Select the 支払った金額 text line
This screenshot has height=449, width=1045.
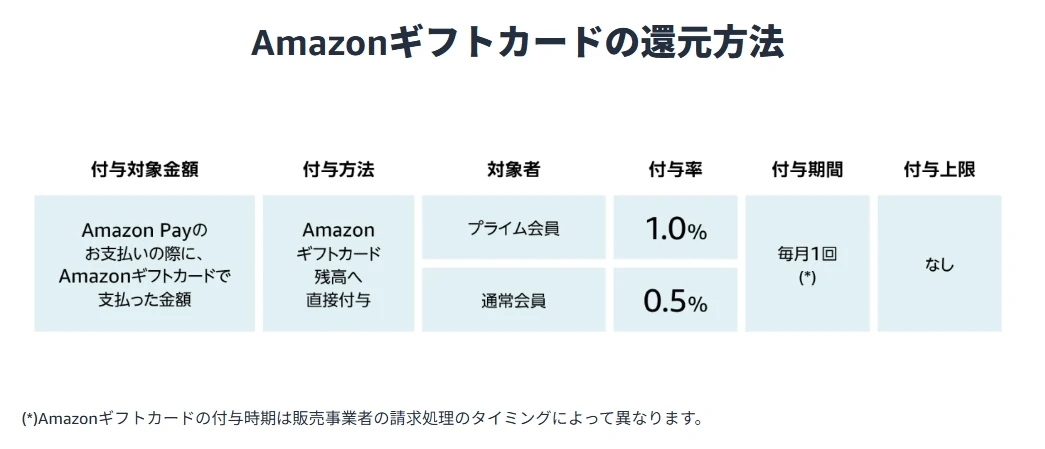[x=145, y=299]
